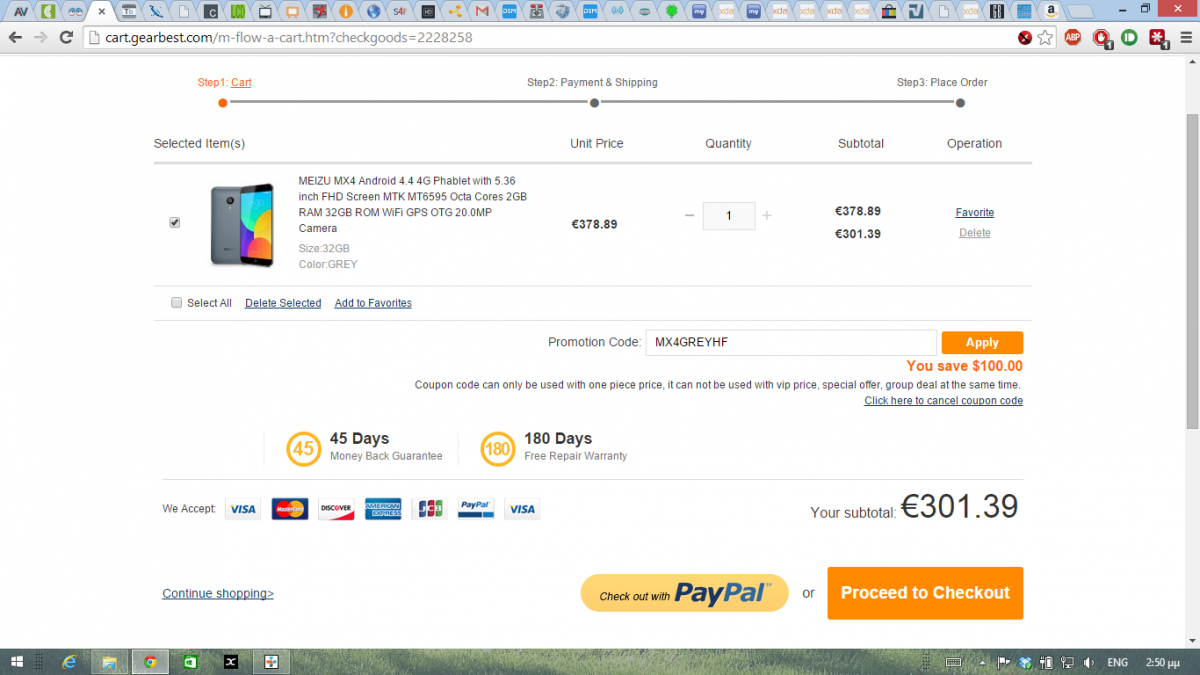Click the Favorite link for the item
The width and height of the screenshot is (1200, 675).
point(975,212)
